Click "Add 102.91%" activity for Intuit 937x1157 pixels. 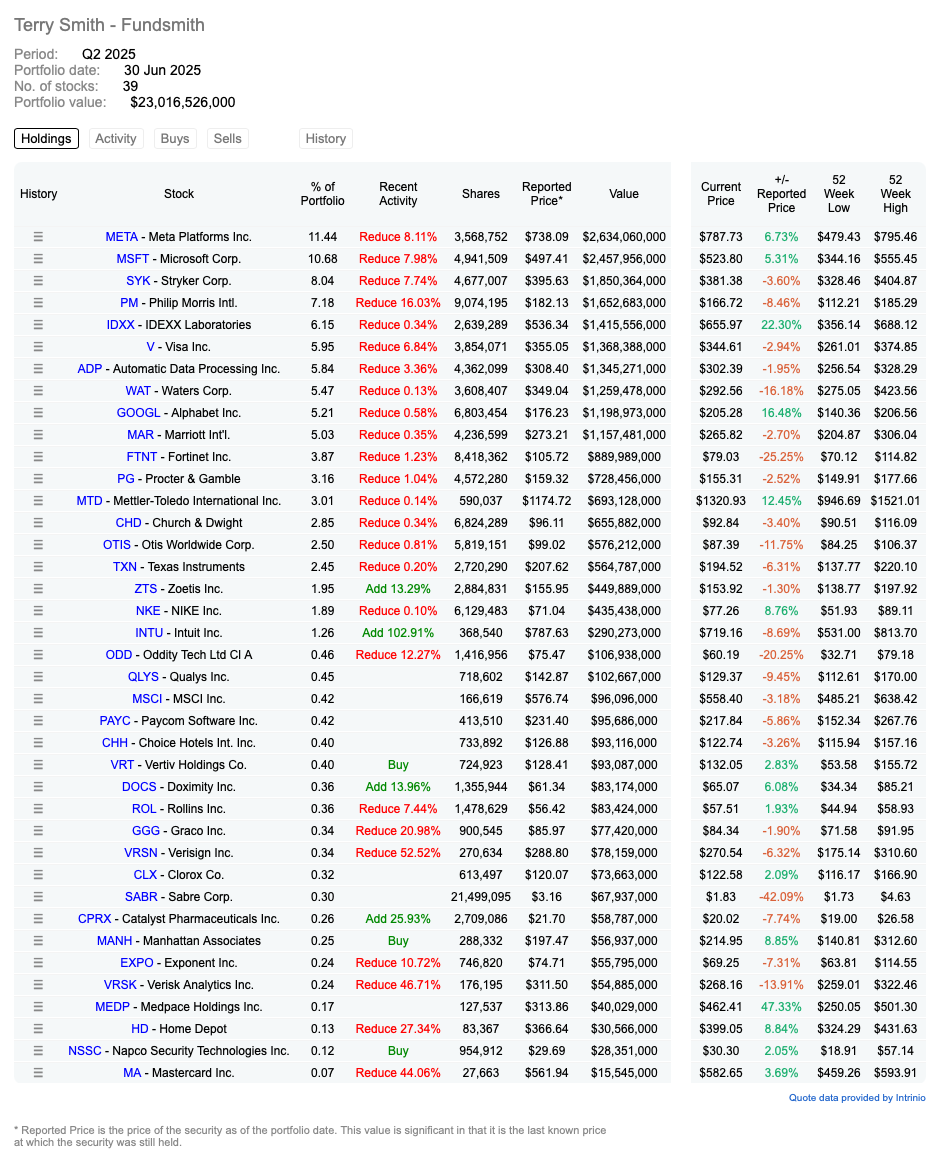(x=398, y=633)
